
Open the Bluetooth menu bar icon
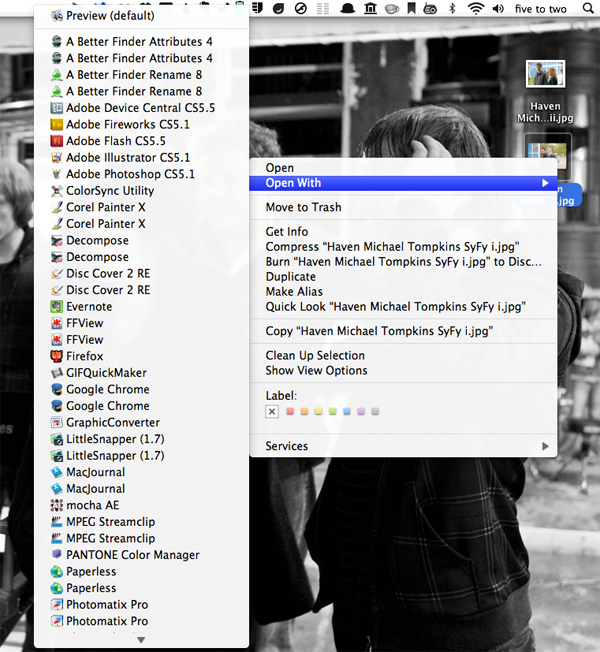coord(452,8)
